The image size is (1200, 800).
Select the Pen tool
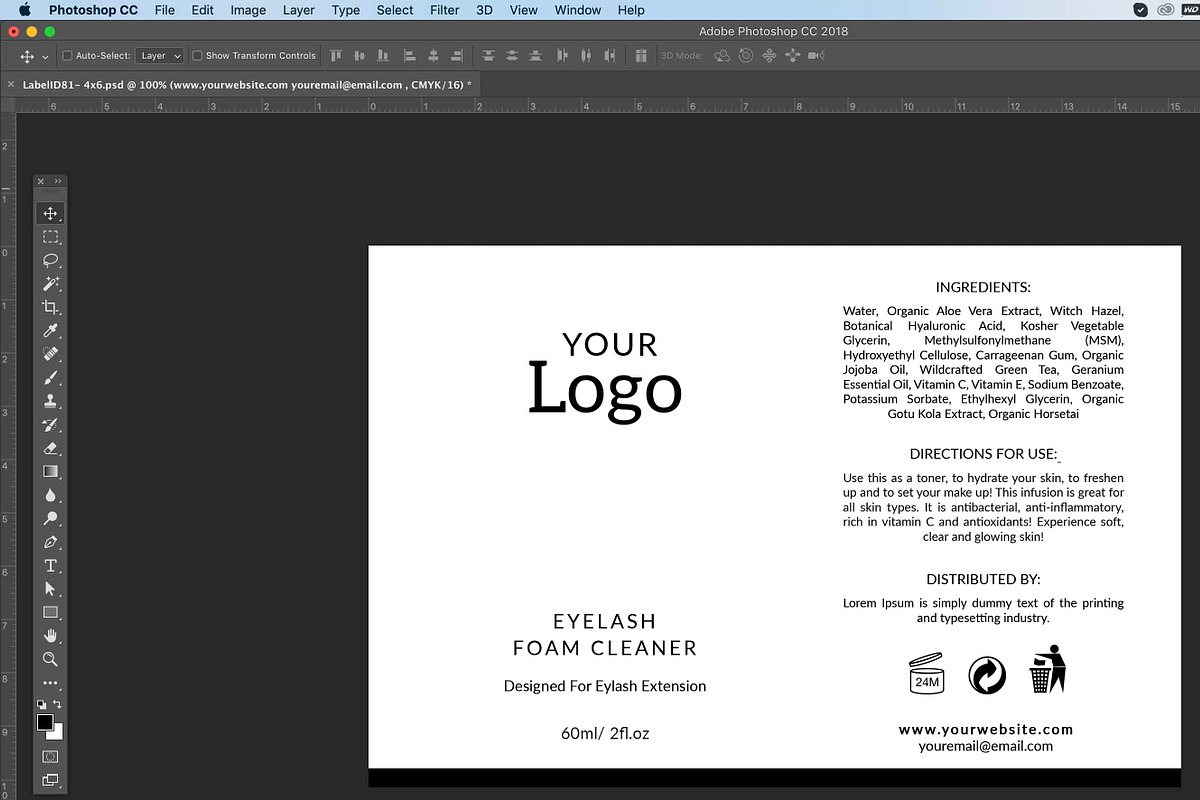coord(50,542)
